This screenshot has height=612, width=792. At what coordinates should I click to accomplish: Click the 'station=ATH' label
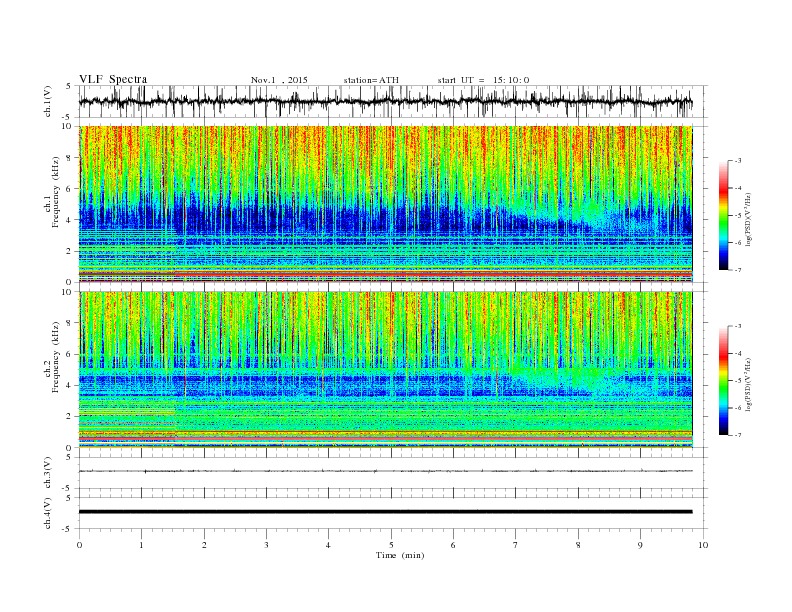tap(371, 80)
